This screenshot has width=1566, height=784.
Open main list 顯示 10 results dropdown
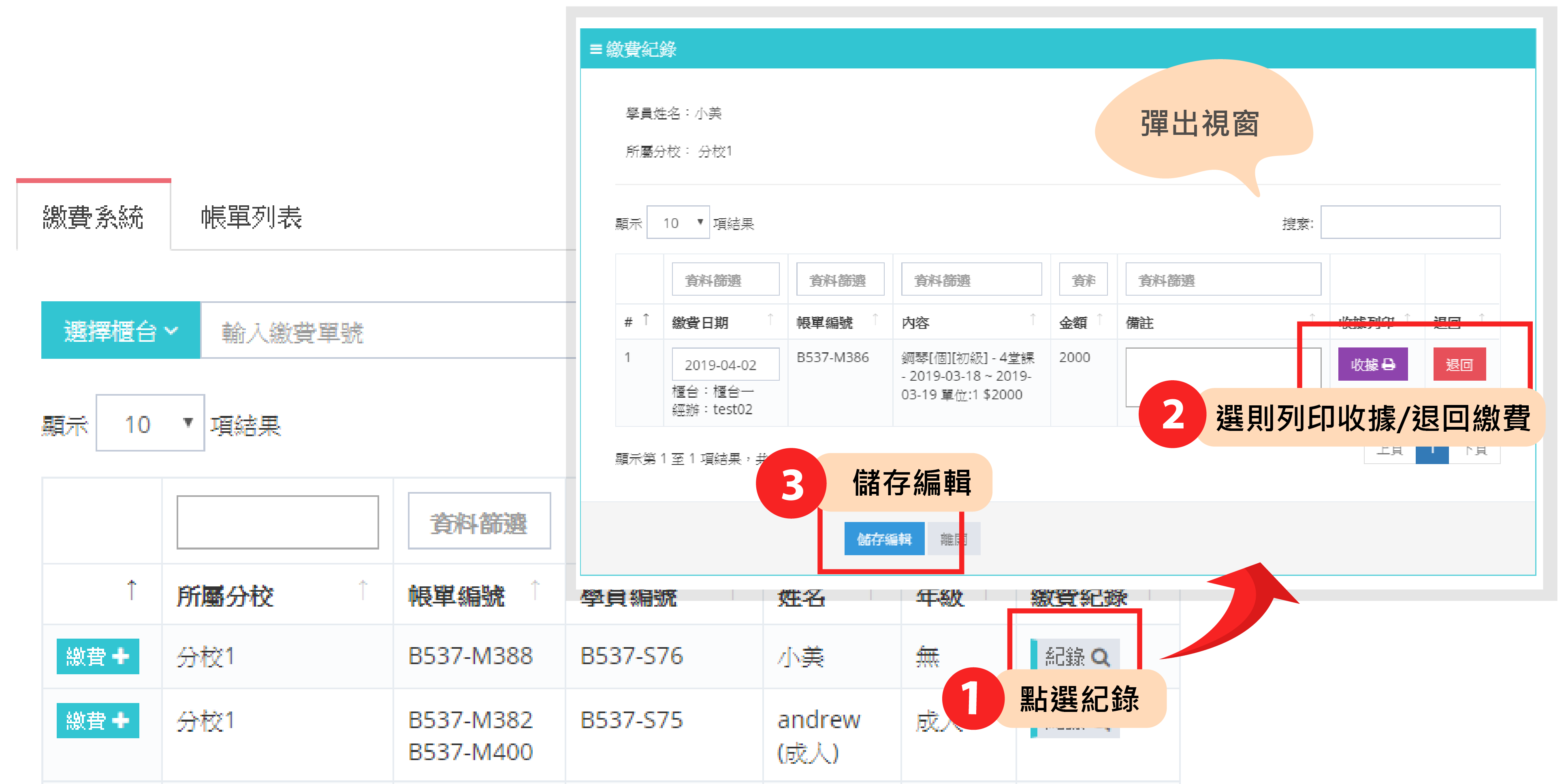click(150, 424)
